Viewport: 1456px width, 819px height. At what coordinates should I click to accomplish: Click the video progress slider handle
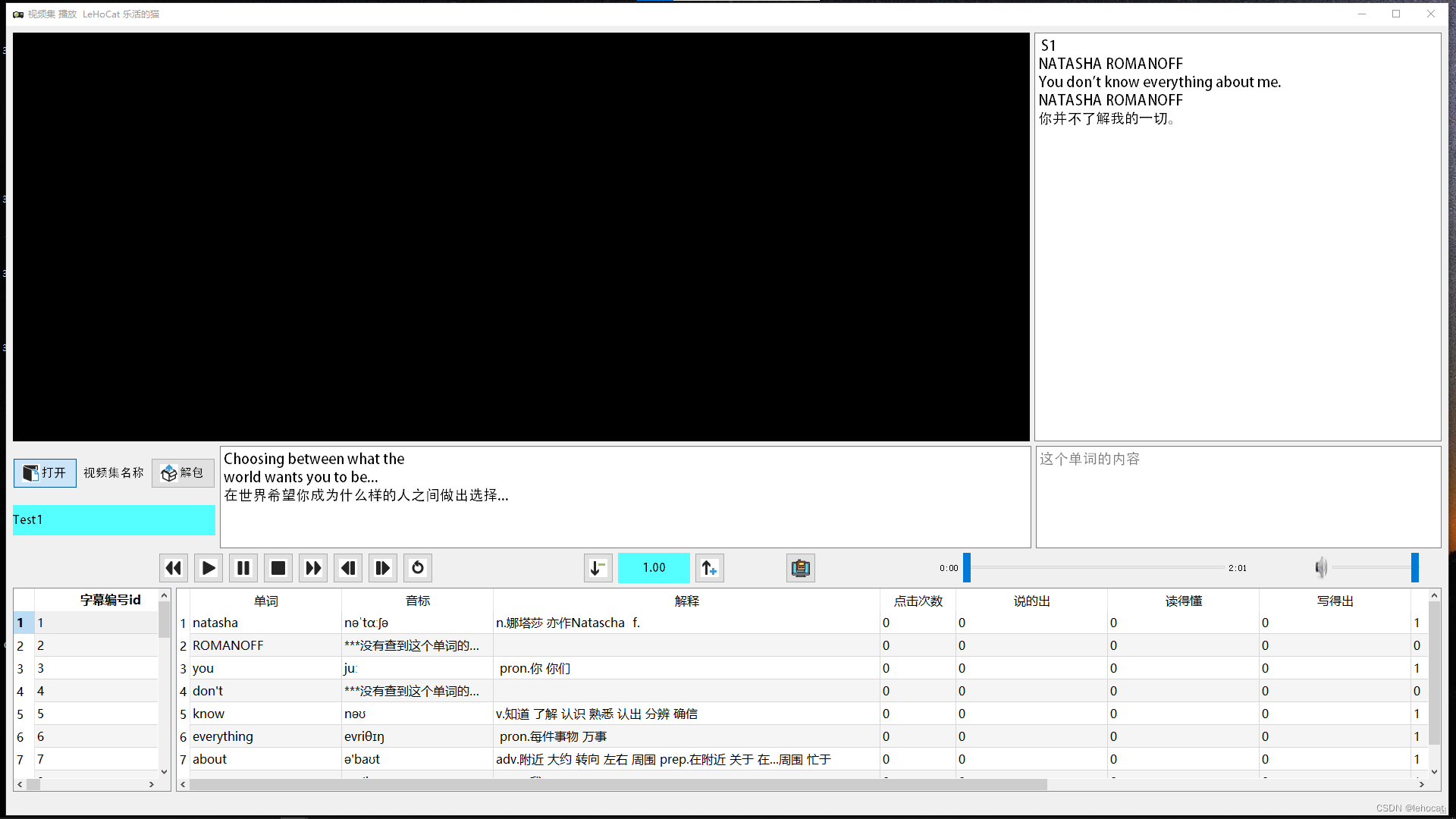(x=967, y=568)
